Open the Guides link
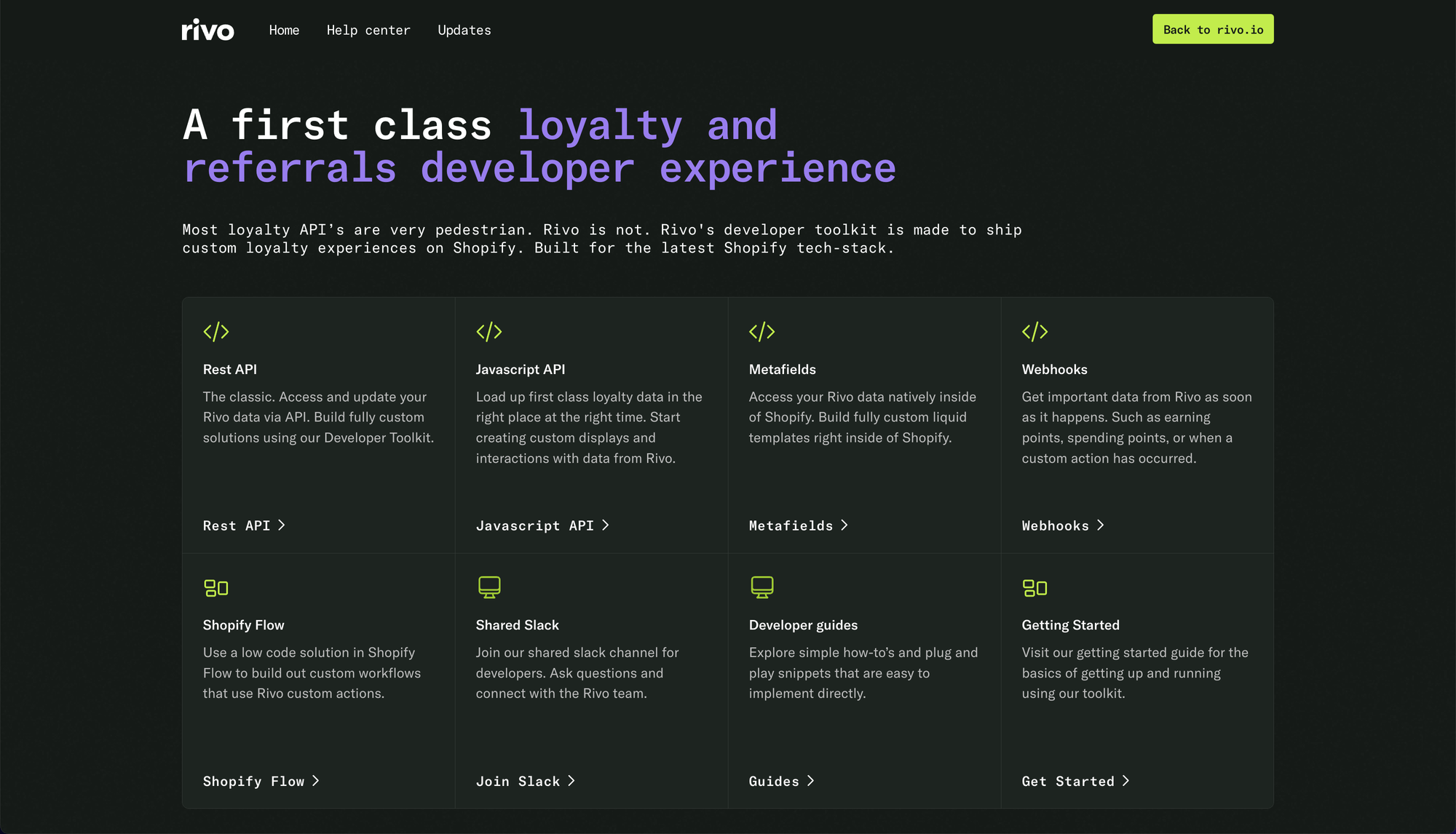 (775, 781)
